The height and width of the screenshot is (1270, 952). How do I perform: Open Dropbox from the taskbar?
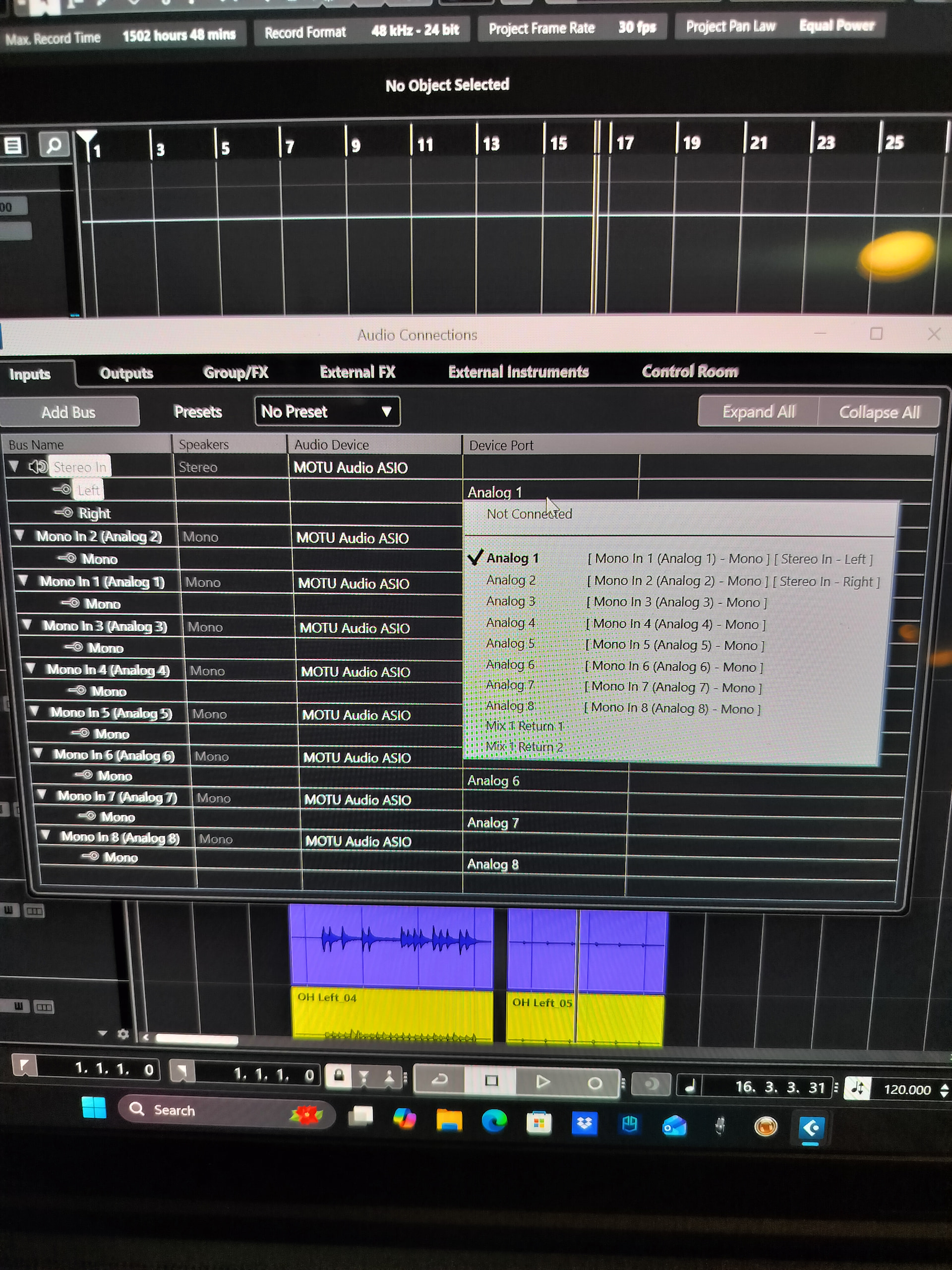pyautogui.click(x=584, y=1124)
